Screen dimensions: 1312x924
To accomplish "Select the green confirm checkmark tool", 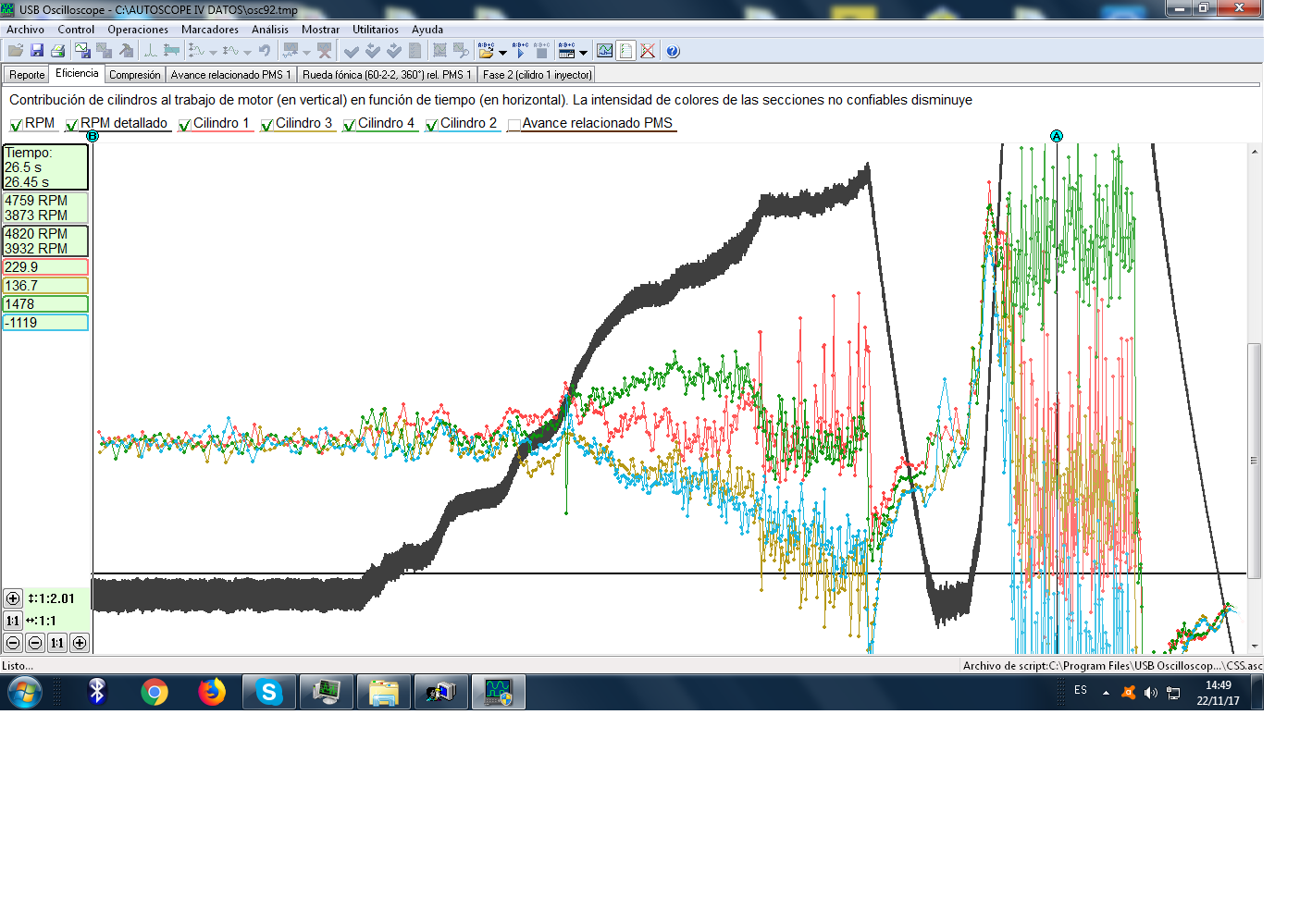I will pos(352,51).
